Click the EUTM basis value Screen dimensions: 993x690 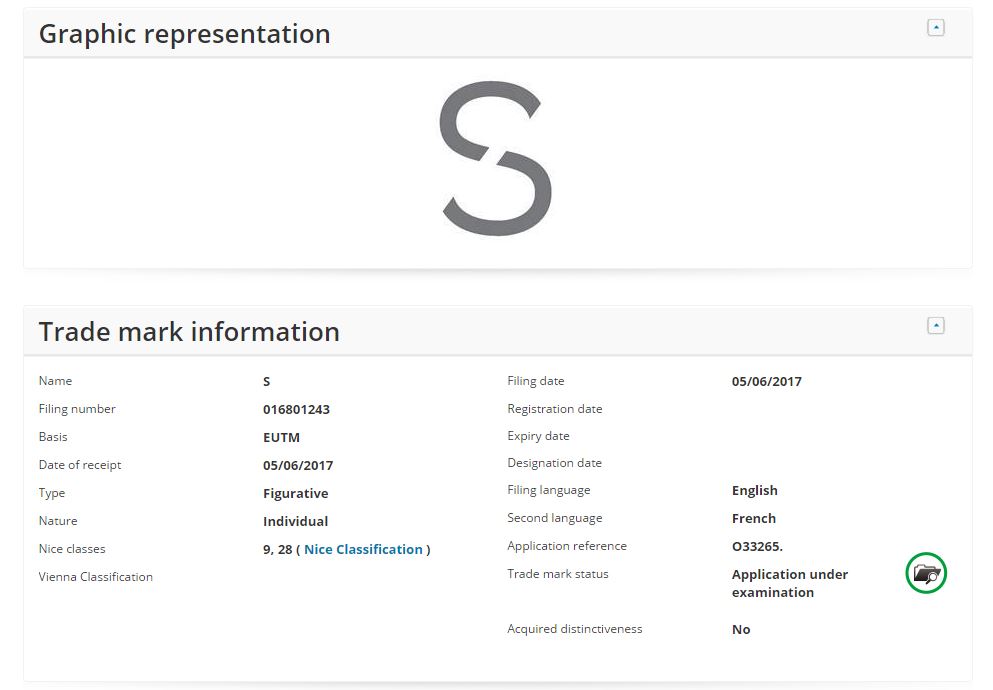click(x=281, y=437)
